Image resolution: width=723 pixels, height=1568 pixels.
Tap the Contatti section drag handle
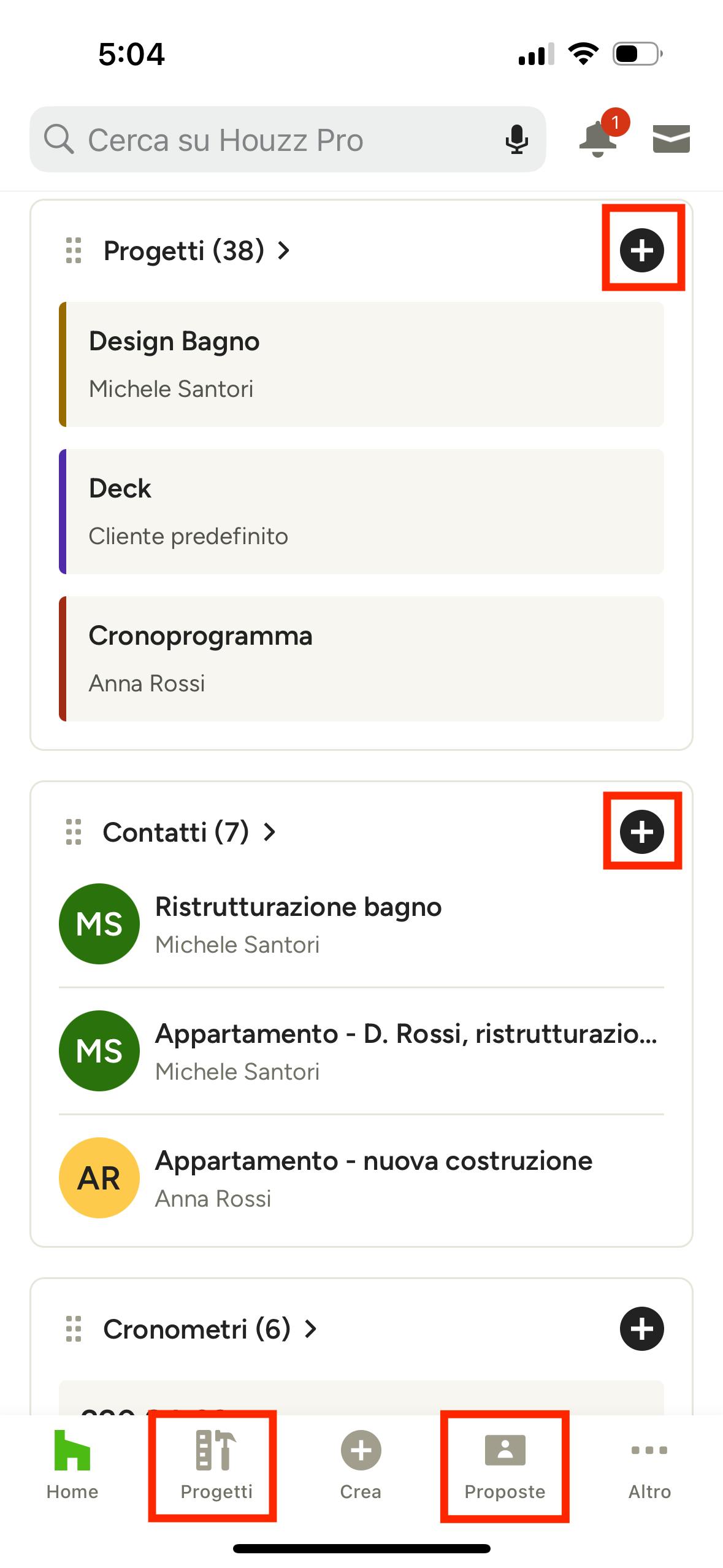pos(74,832)
